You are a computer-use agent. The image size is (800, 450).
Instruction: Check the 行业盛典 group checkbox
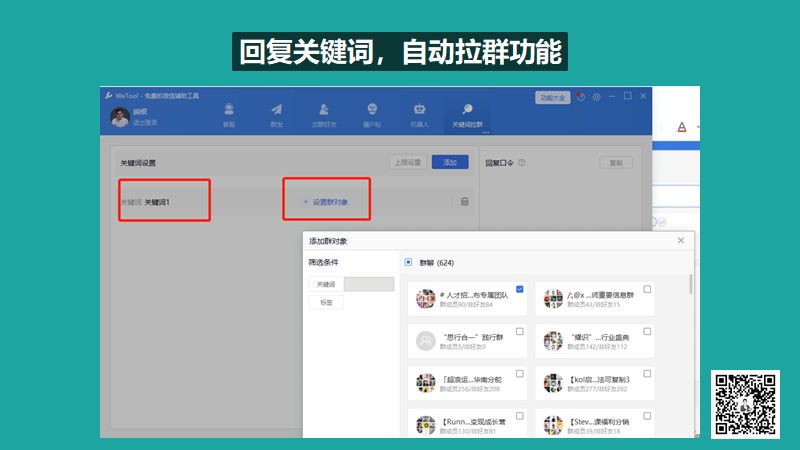(647, 331)
